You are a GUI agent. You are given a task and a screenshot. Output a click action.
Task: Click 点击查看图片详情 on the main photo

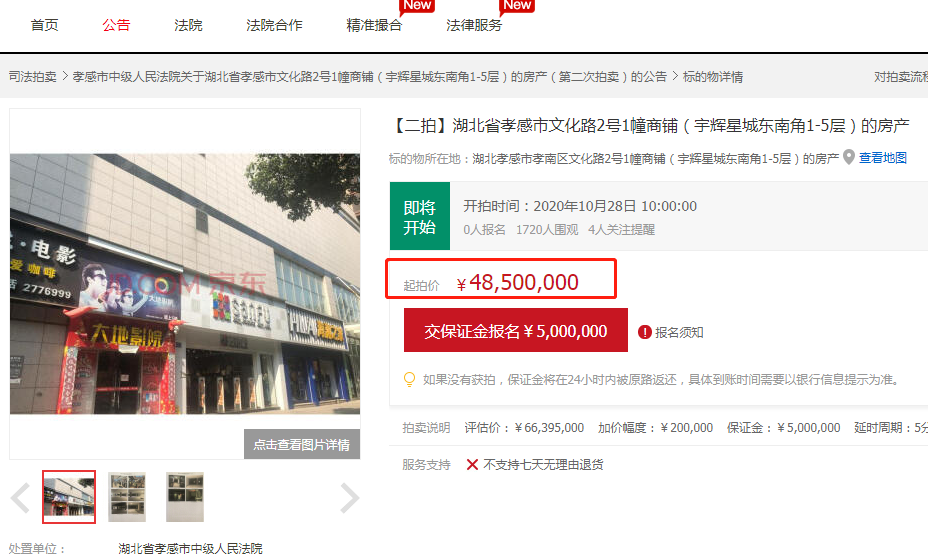[x=301, y=445]
